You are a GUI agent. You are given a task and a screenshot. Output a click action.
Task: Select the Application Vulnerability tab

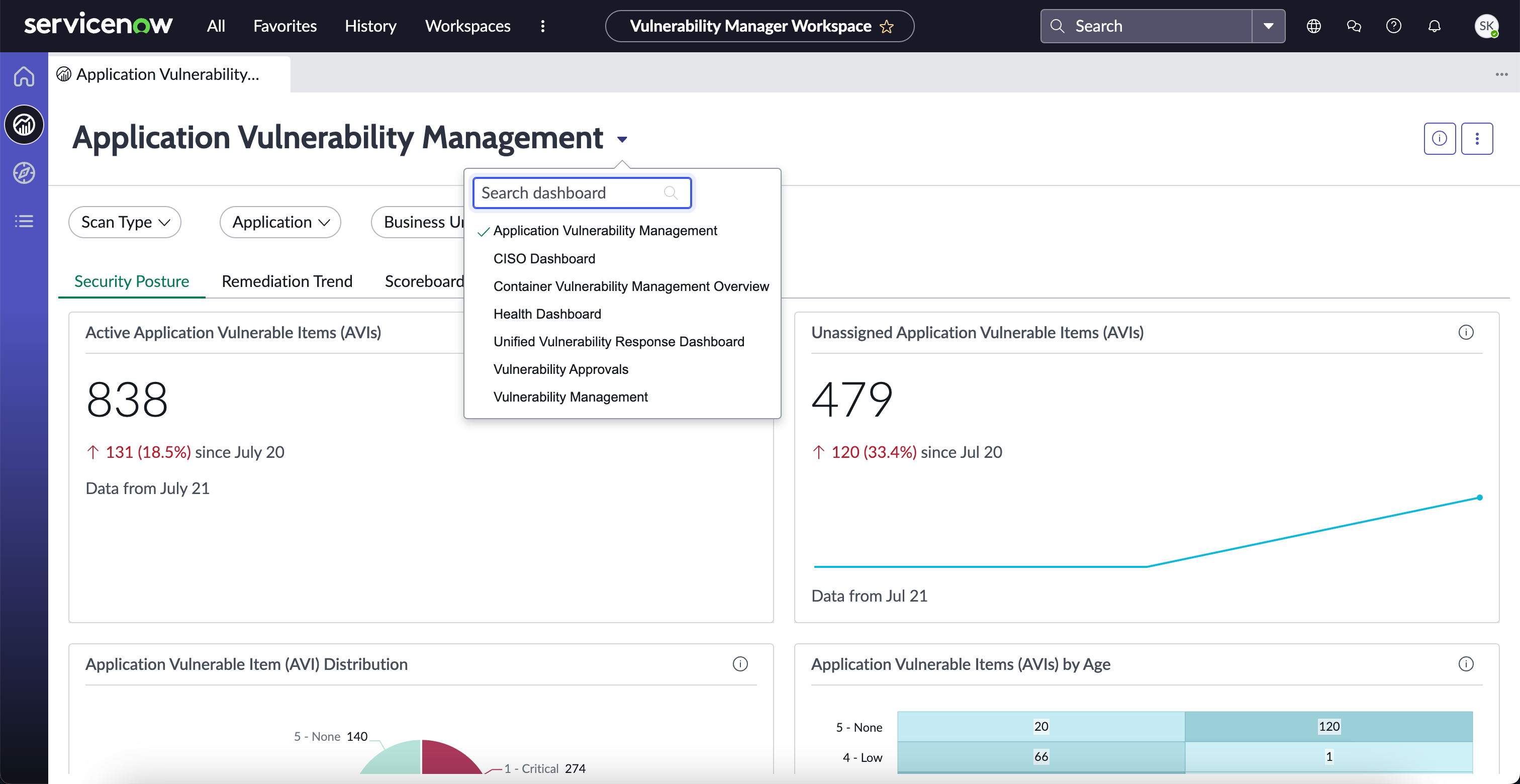coord(169,74)
